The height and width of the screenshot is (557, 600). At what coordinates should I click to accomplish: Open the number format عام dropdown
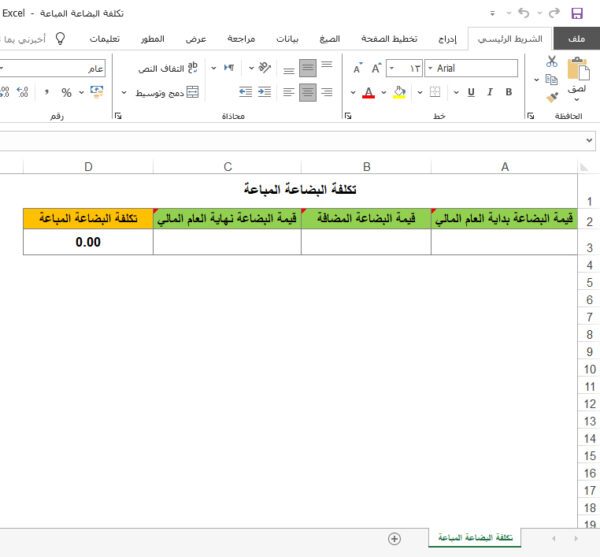coord(2,68)
